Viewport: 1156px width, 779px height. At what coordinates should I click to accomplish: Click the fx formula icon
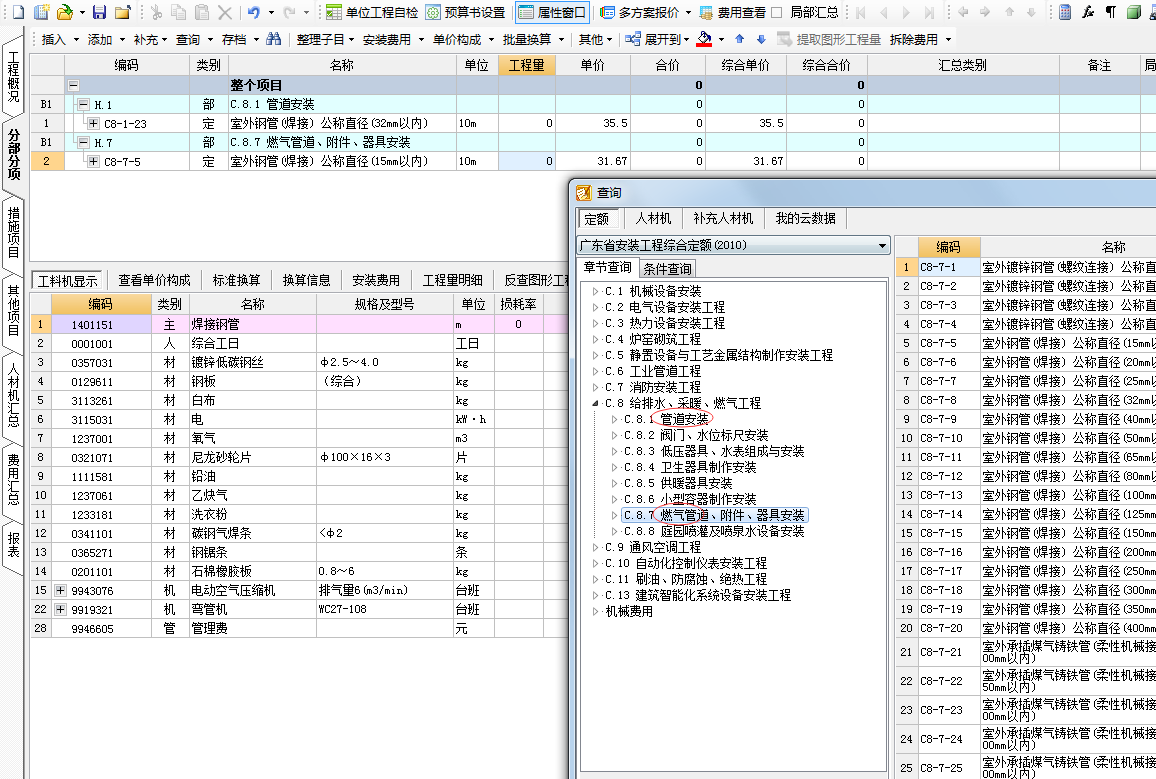point(1088,12)
